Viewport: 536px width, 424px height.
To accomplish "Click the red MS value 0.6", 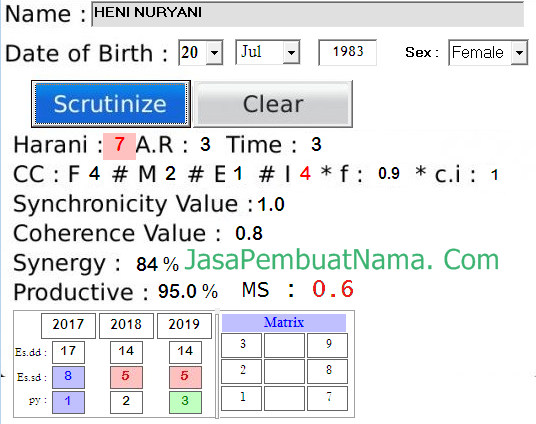I will click(x=333, y=289).
